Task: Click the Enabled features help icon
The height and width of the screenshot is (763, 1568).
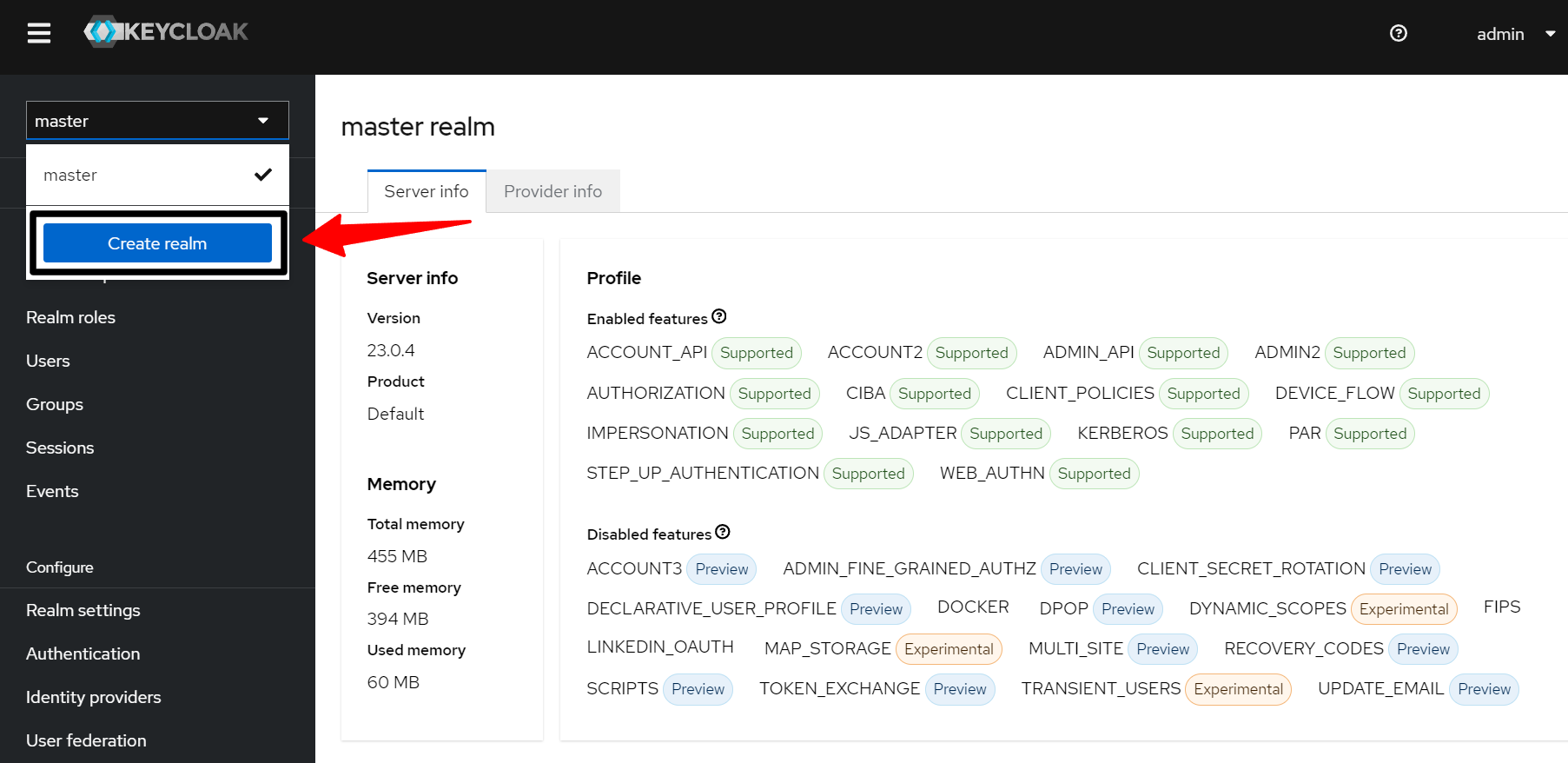Action: tap(719, 316)
